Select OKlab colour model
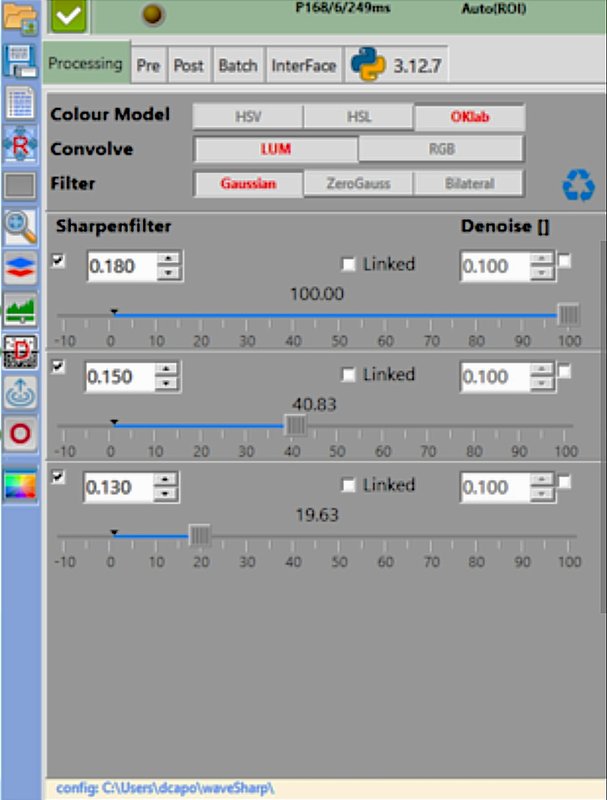The height and width of the screenshot is (800, 607). tap(470, 117)
